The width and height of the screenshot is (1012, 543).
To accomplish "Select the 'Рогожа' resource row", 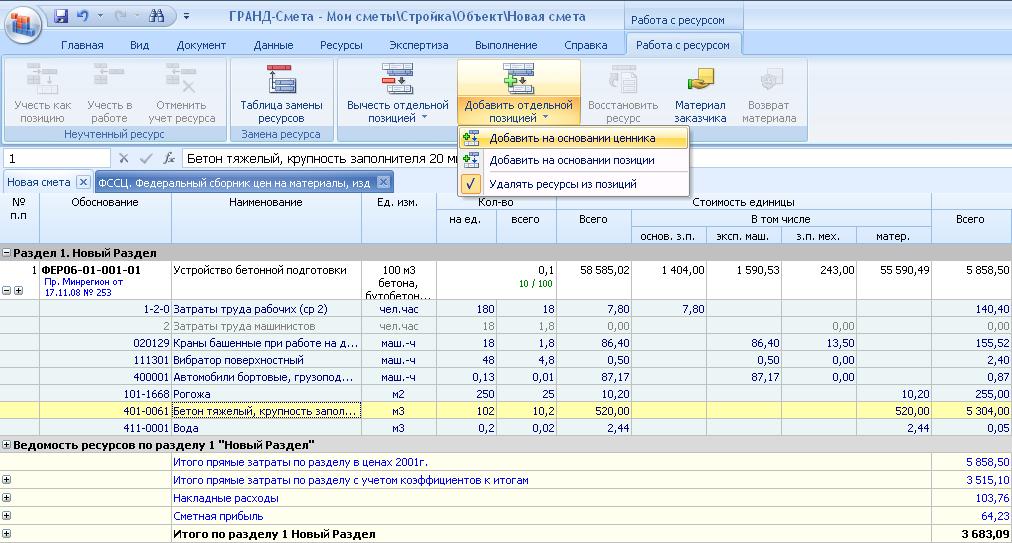I will pyautogui.click(x=506, y=394).
